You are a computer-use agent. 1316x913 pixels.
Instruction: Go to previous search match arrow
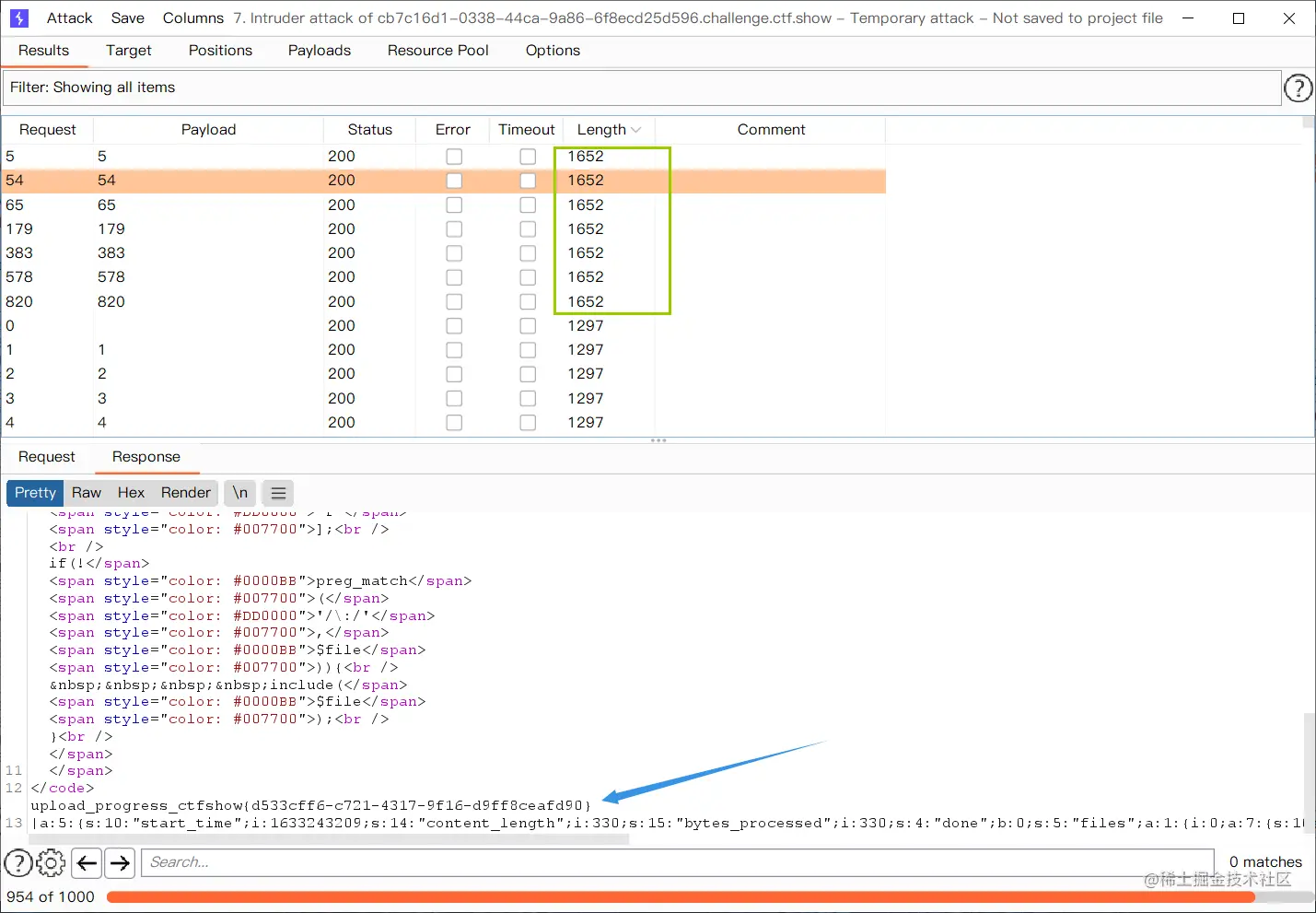click(87, 862)
